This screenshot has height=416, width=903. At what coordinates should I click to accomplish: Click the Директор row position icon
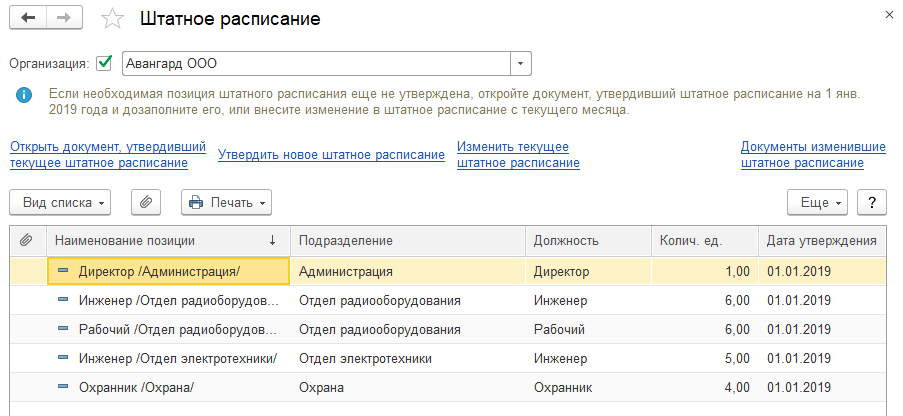pos(63,271)
